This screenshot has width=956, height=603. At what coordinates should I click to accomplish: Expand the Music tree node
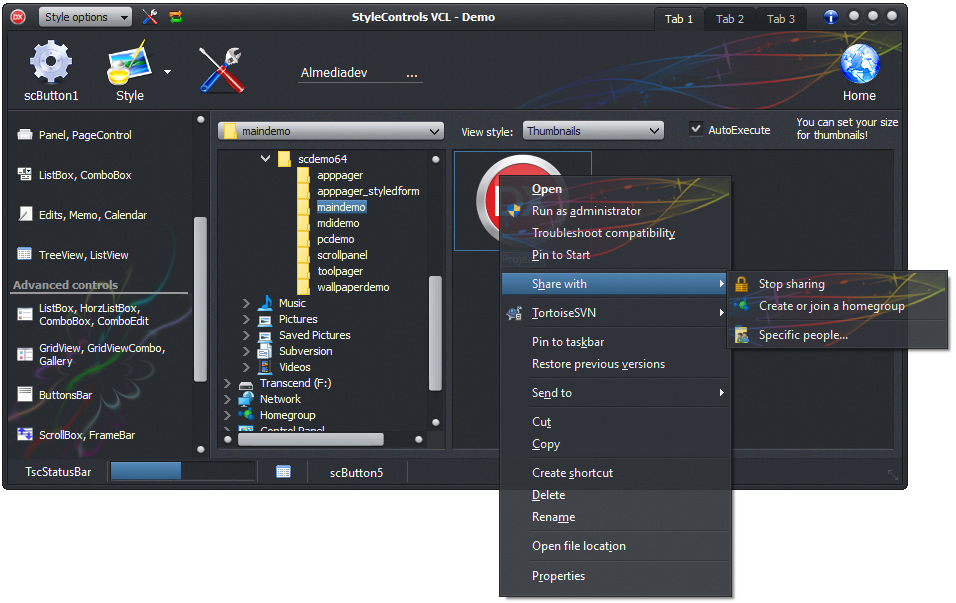pyautogui.click(x=246, y=303)
